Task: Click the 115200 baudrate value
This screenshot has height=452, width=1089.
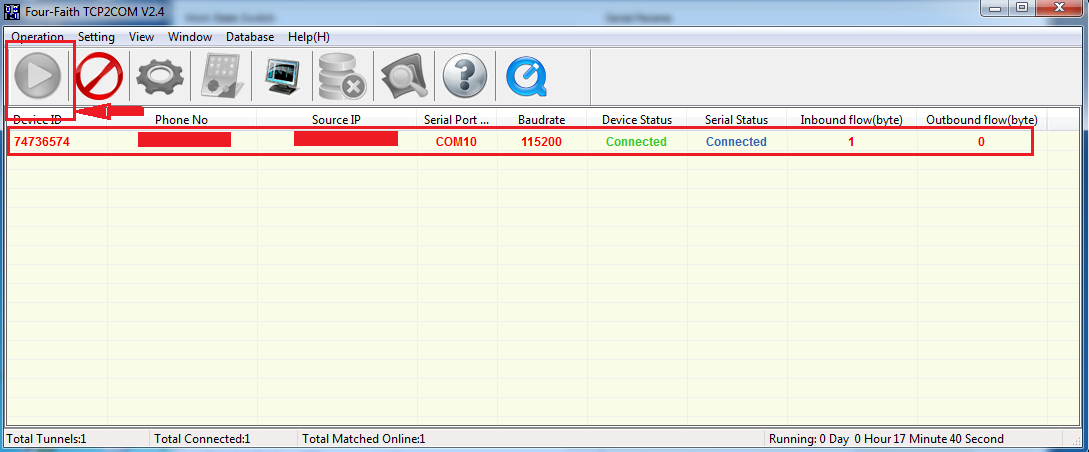Action: (x=542, y=142)
